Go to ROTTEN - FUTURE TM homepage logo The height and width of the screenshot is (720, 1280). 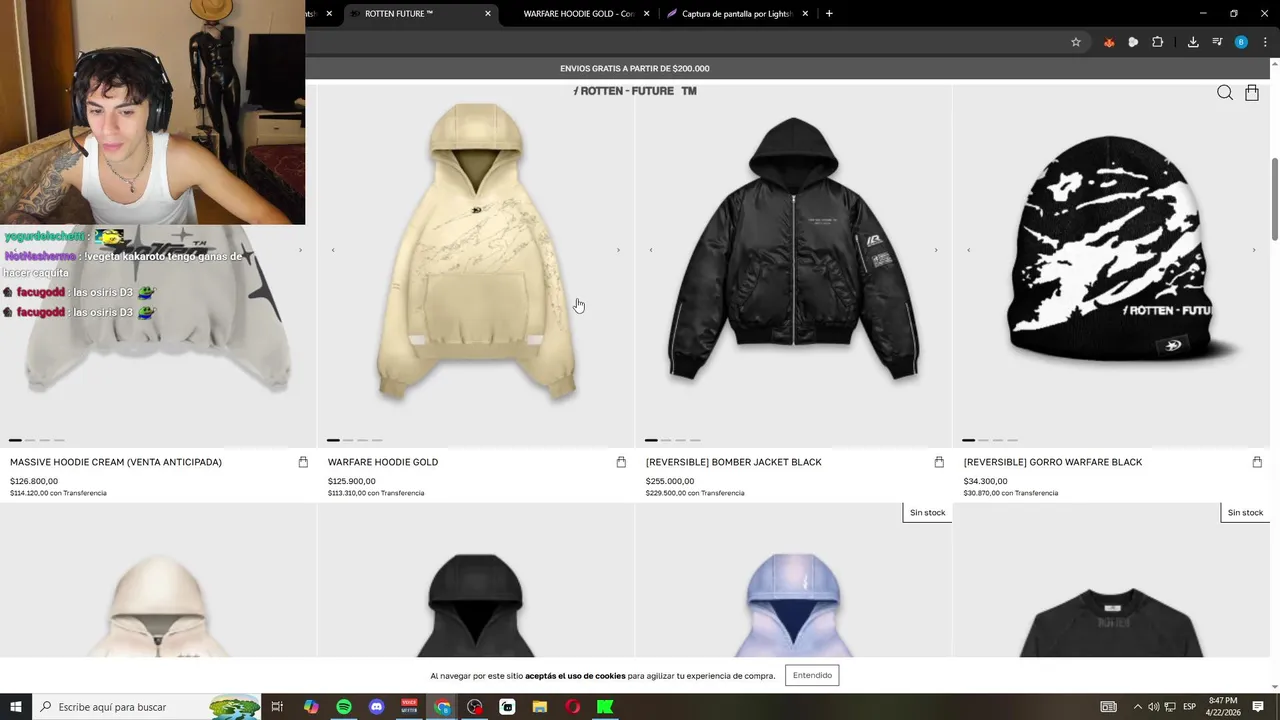[635, 91]
